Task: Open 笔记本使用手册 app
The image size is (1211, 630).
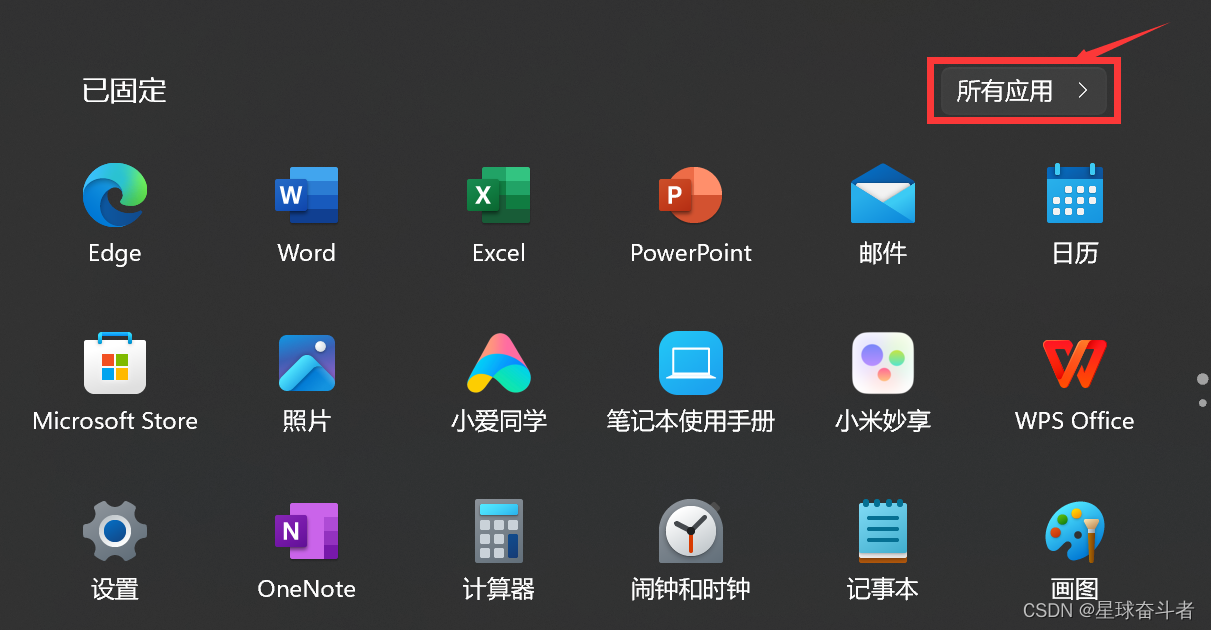Action: 691,363
